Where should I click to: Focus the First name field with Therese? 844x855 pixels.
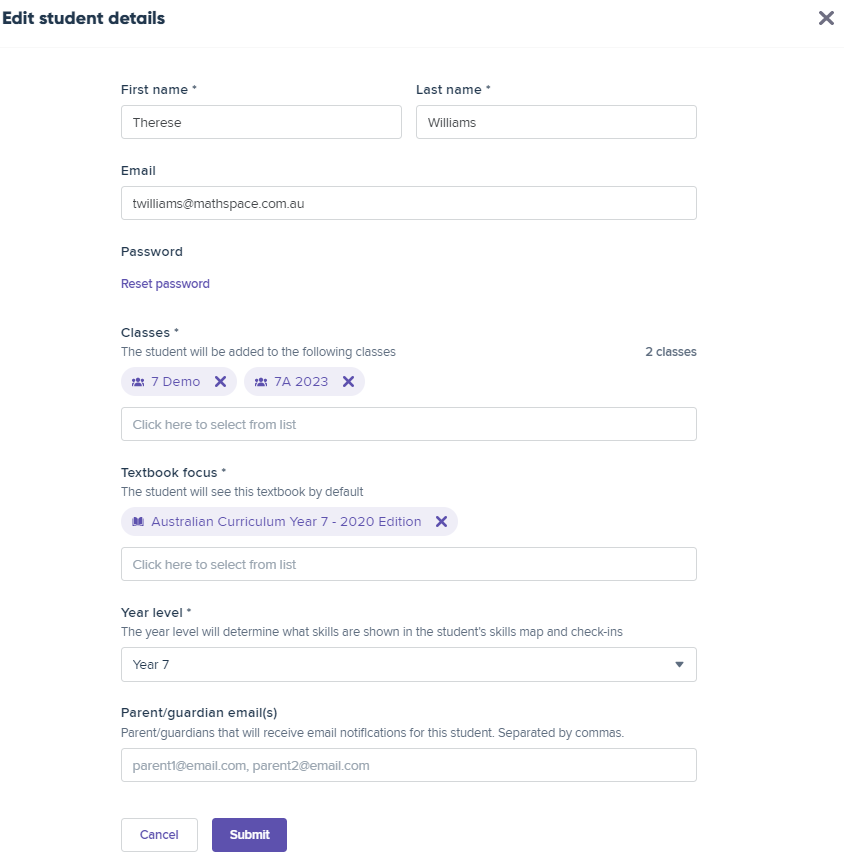tap(261, 122)
